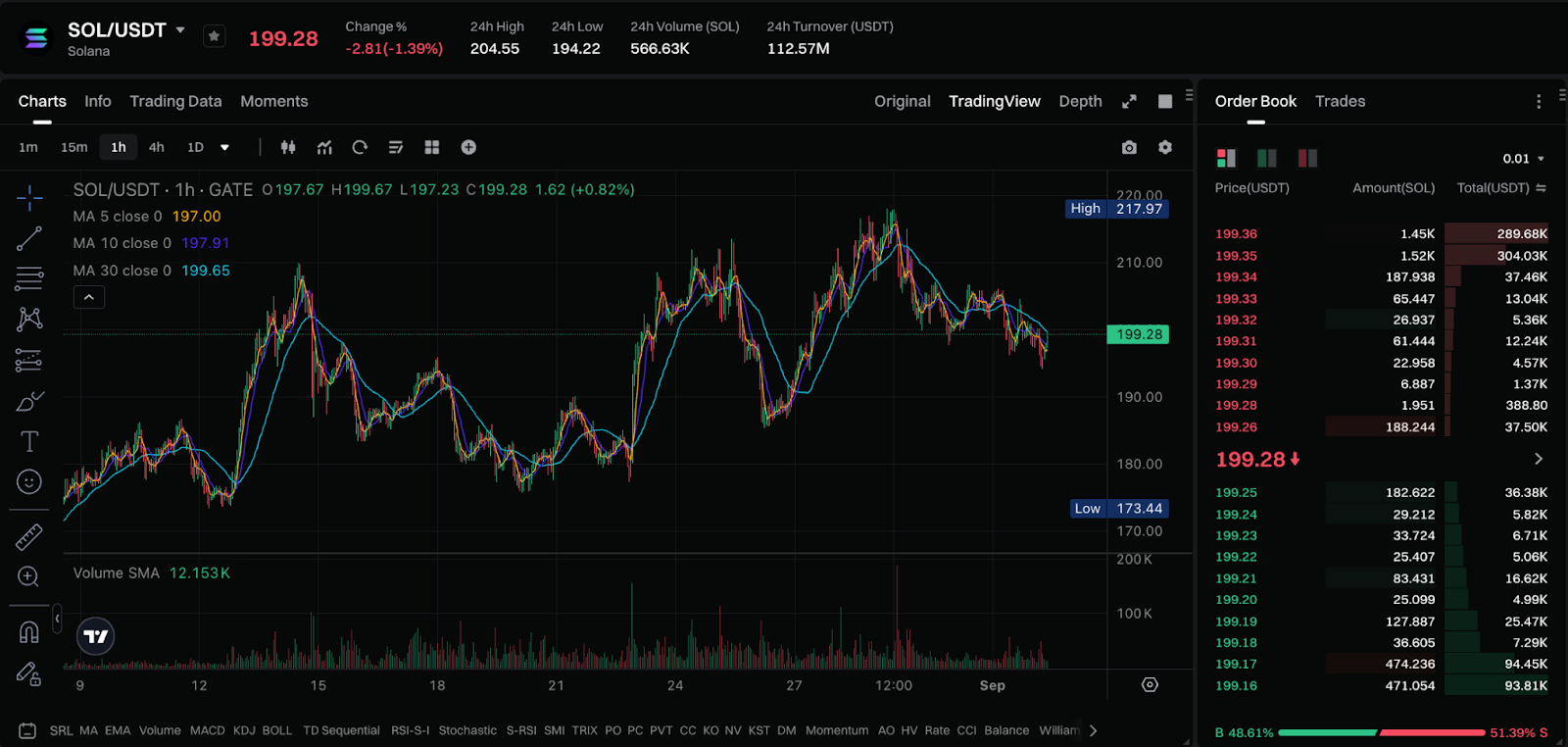Add the KDJ indicator
The height and width of the screenshot is (747, 1568).
[244, 730]
